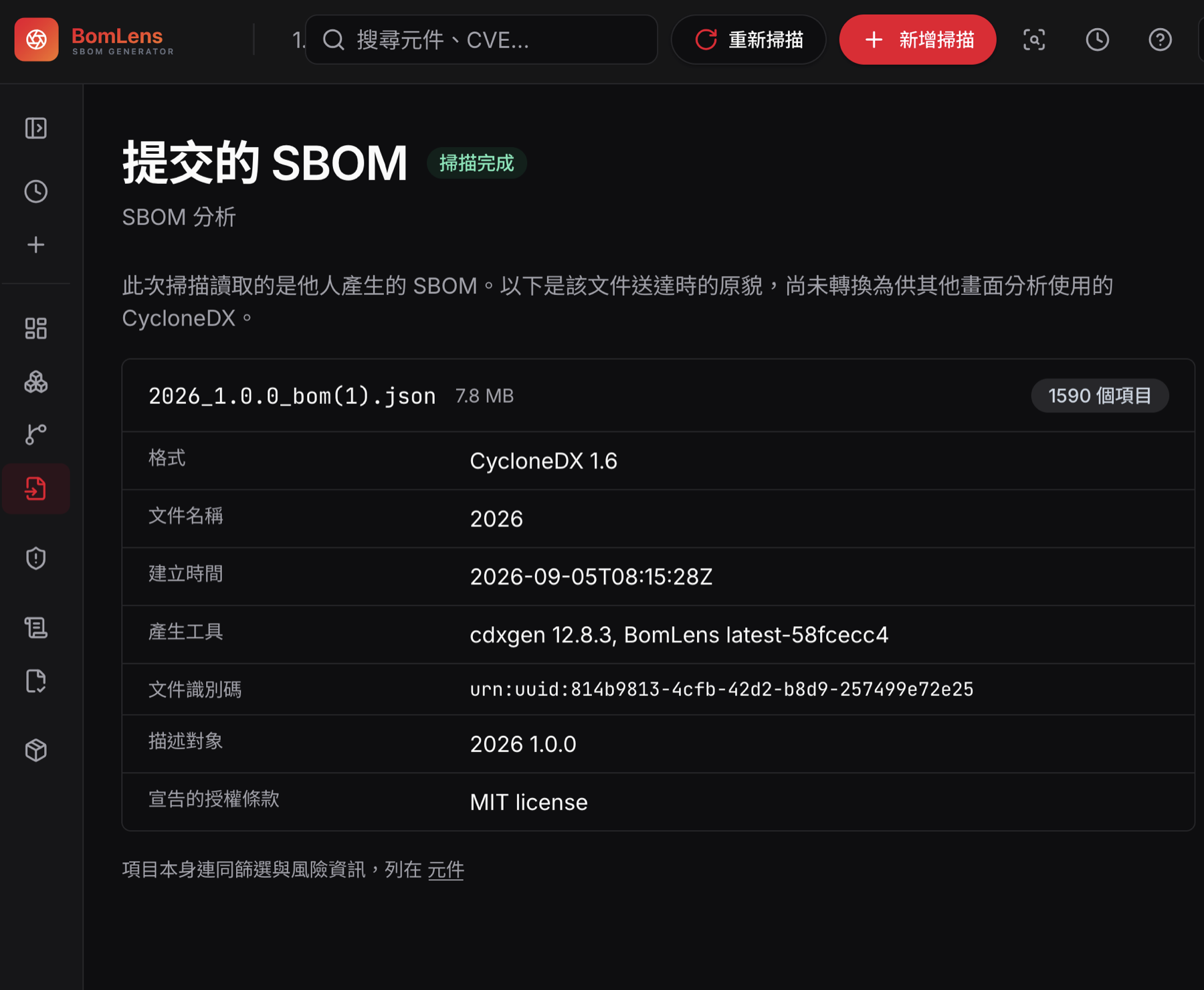Open the components cubes icon
The height and width of the screenshot is (990, 1204).
36,382
